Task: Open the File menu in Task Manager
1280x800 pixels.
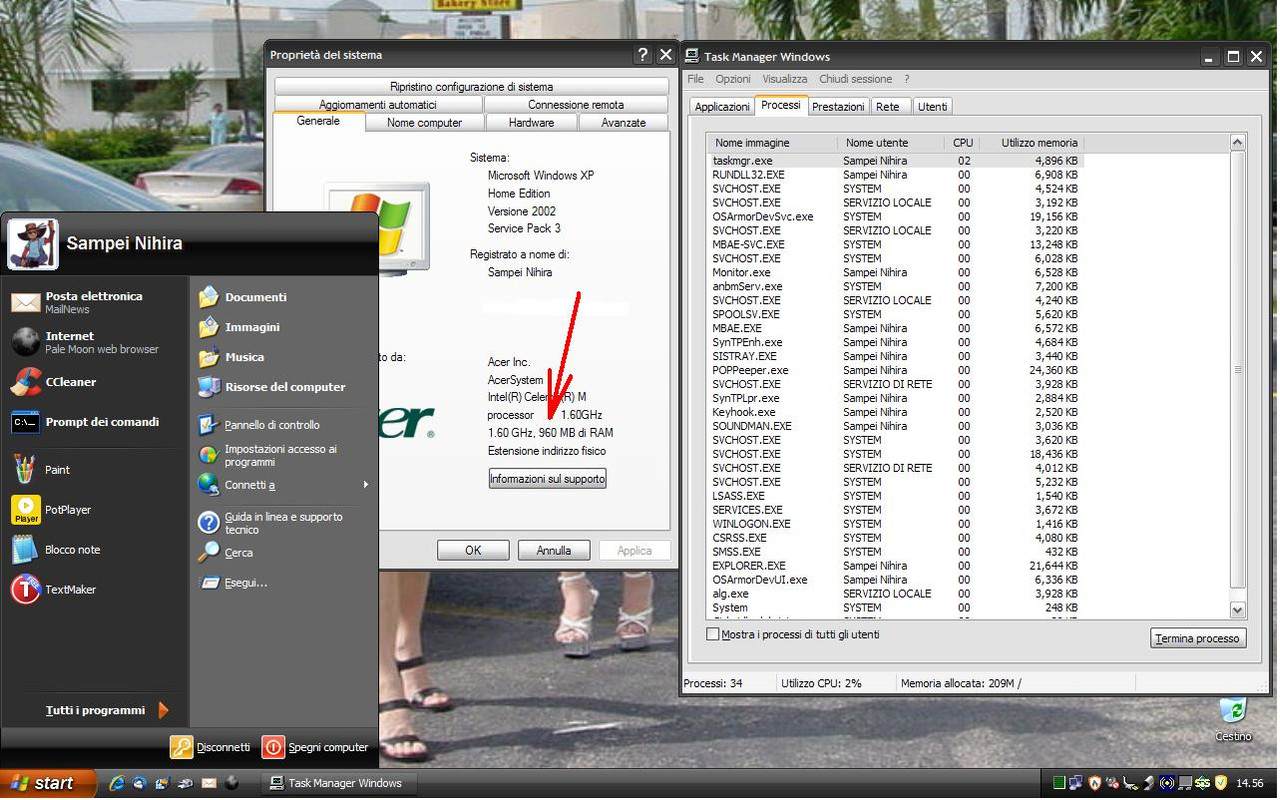Action: [695, 79]
